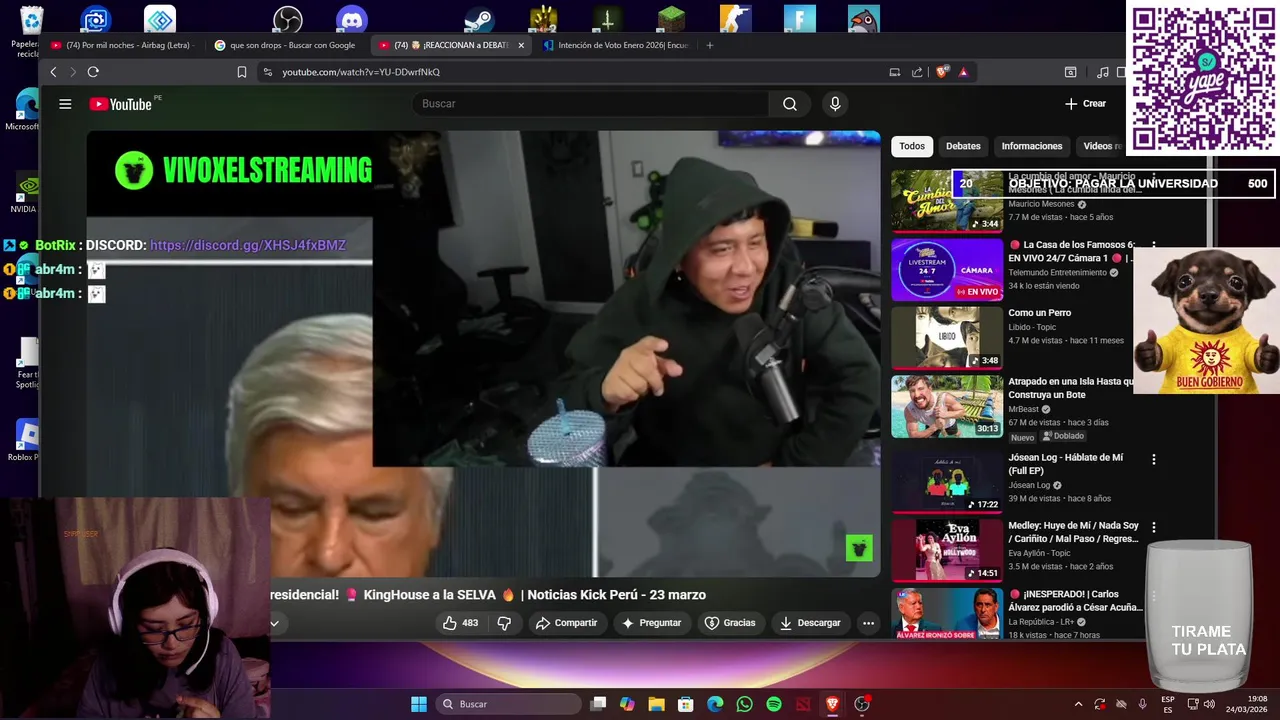This screenshot has height=720, width=1280.
Task: Open Discord invite link in chat overlay
Action: 248,245
